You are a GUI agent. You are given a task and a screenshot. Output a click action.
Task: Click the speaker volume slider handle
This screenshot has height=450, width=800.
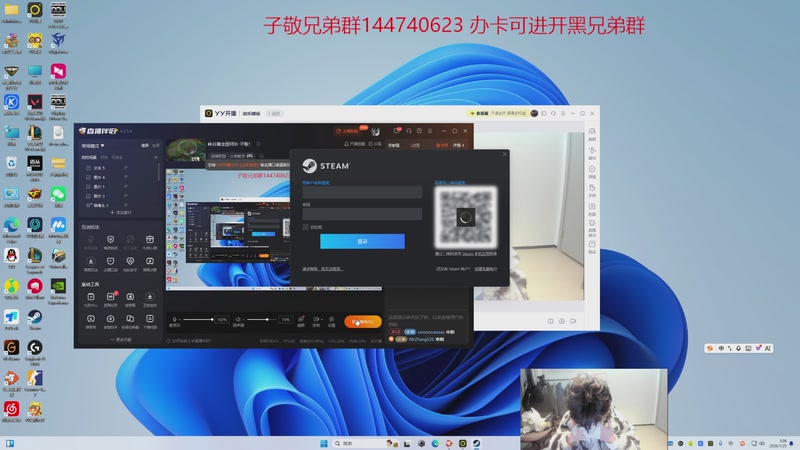click(x=267, y=319)
